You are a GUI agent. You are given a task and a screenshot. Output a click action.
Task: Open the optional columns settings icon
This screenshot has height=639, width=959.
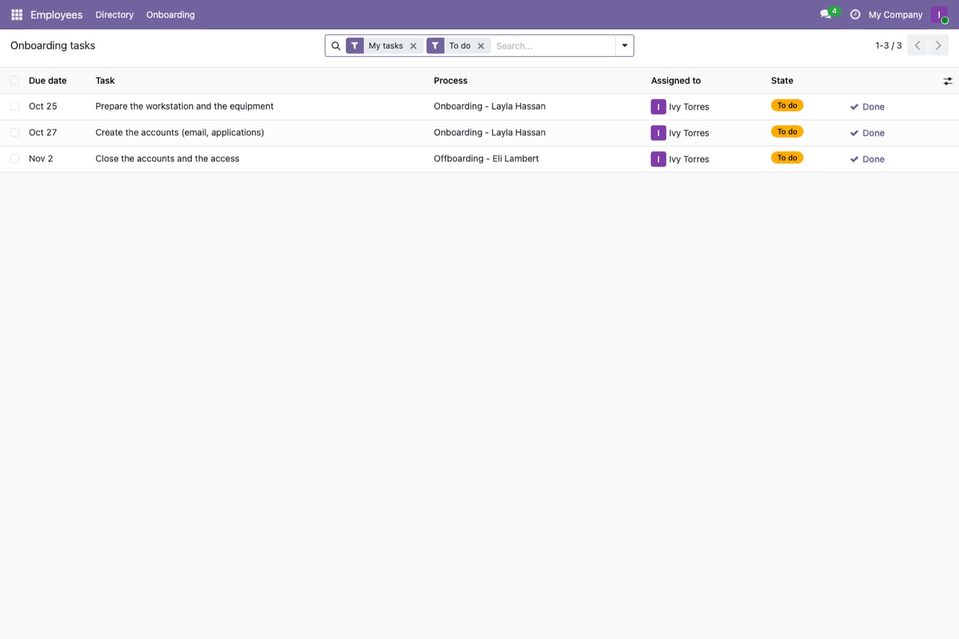[x=947, y=81]
